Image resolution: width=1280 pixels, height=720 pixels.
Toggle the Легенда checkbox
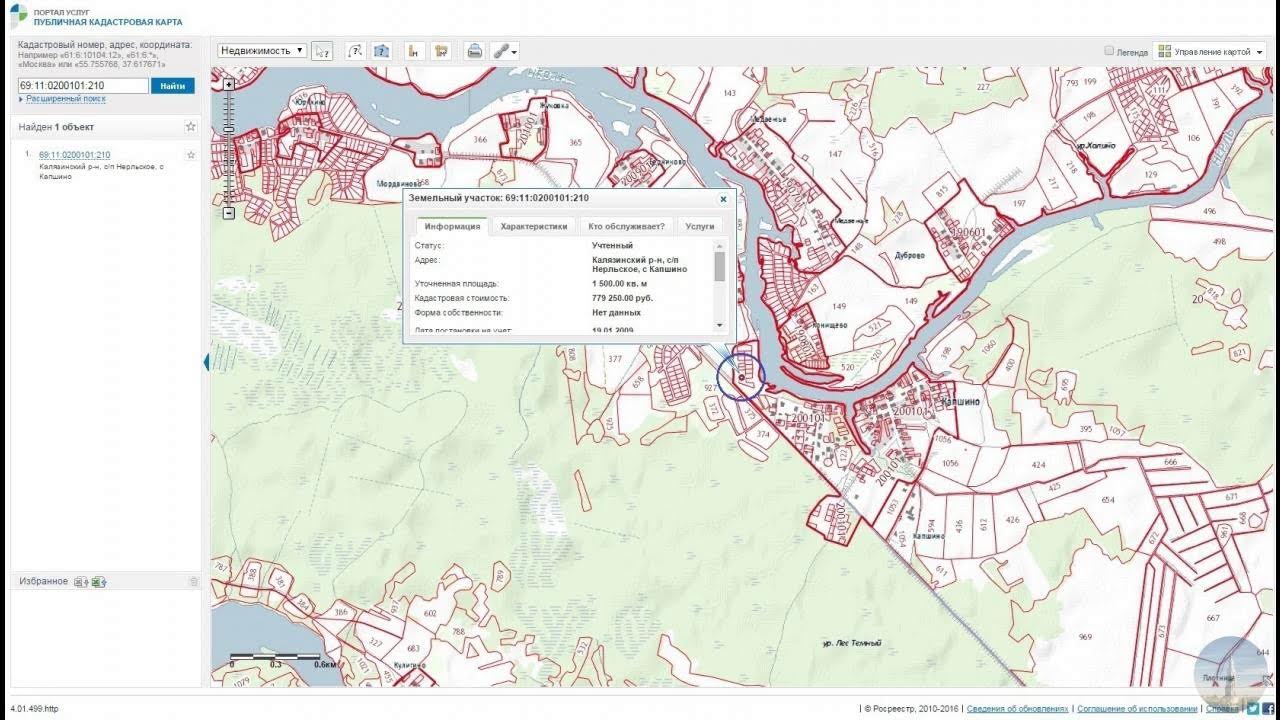click(x=1109, y=50)
